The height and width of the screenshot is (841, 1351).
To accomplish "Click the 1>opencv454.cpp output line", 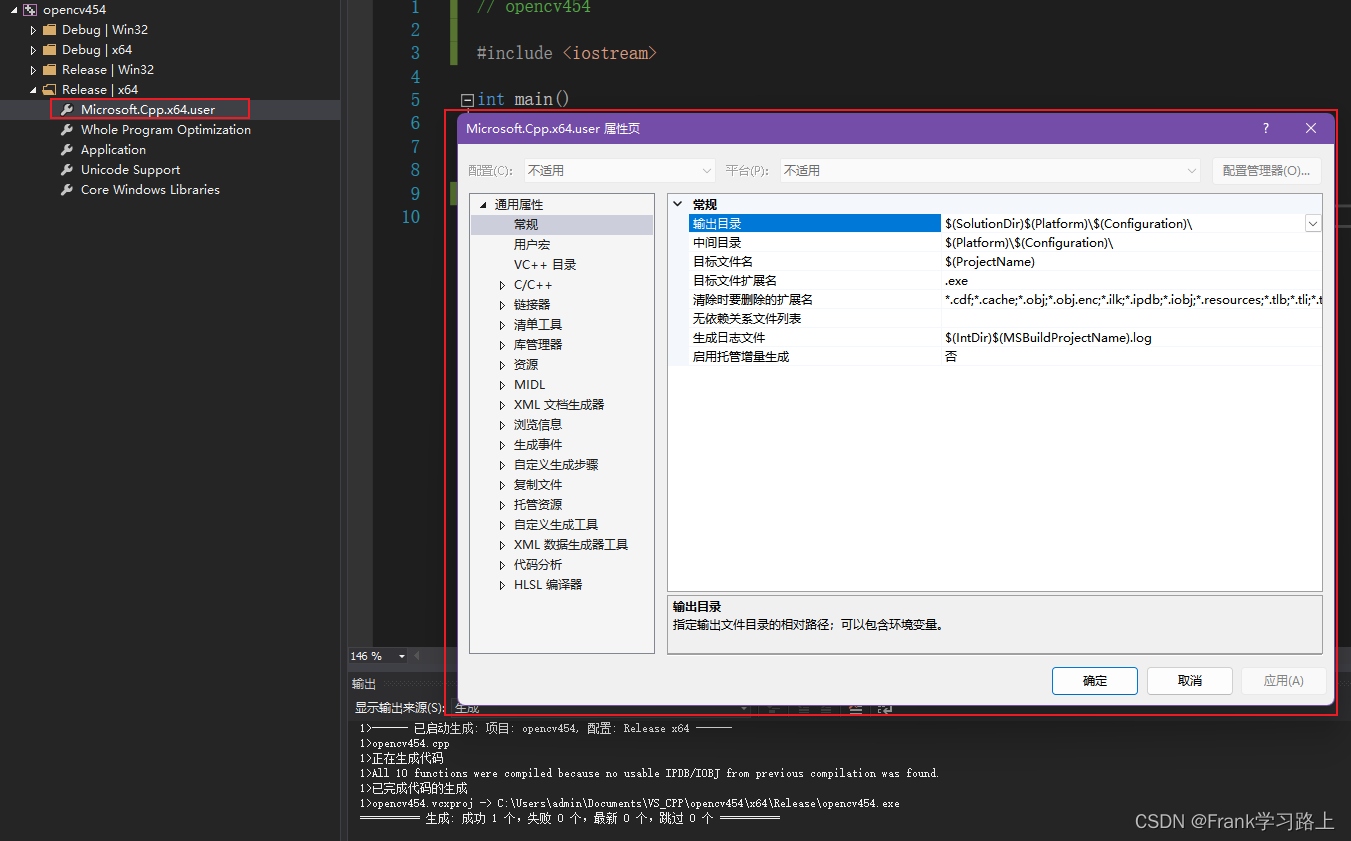I will click(x=404, y=744).
